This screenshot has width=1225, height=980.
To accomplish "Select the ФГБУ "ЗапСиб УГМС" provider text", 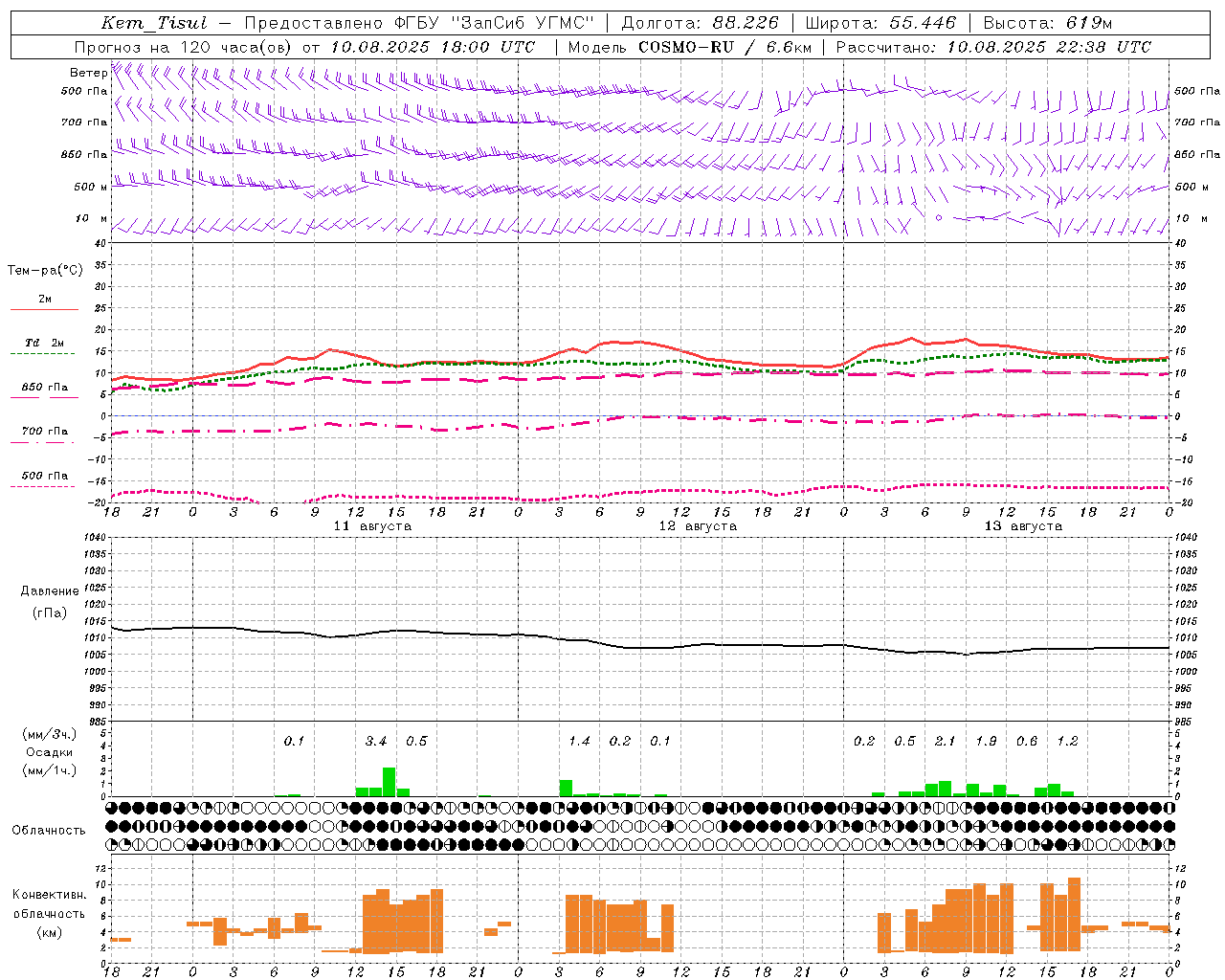I will click(x=494, y=23).
